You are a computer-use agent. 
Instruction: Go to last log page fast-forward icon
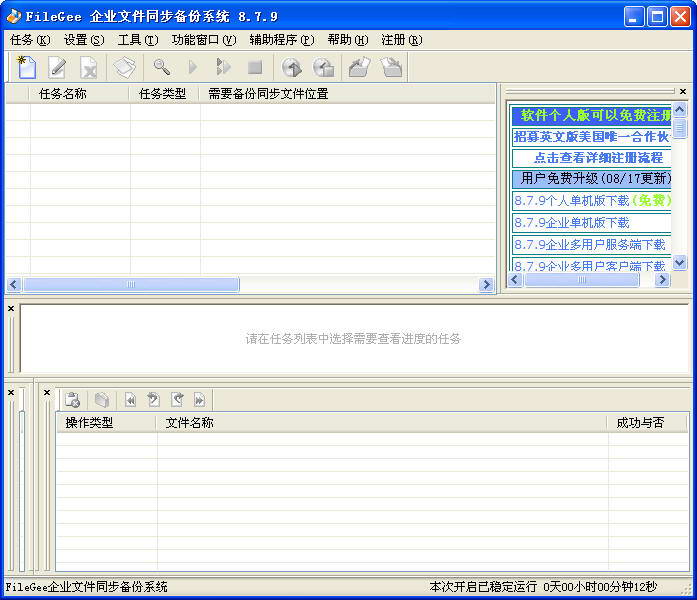(x=199, y=400)
